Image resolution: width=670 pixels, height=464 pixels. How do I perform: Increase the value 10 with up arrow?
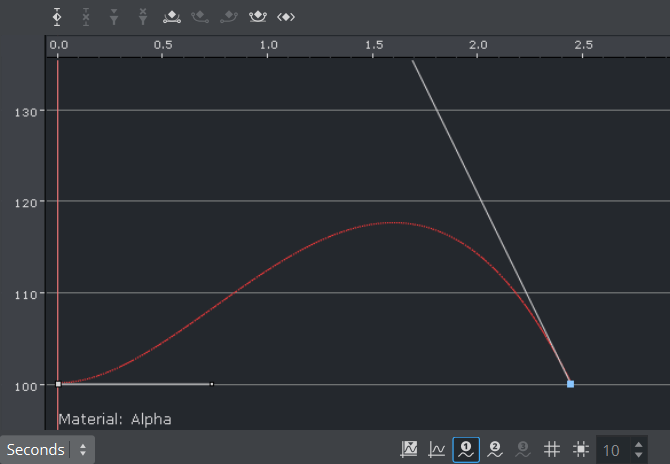(639, 444)
